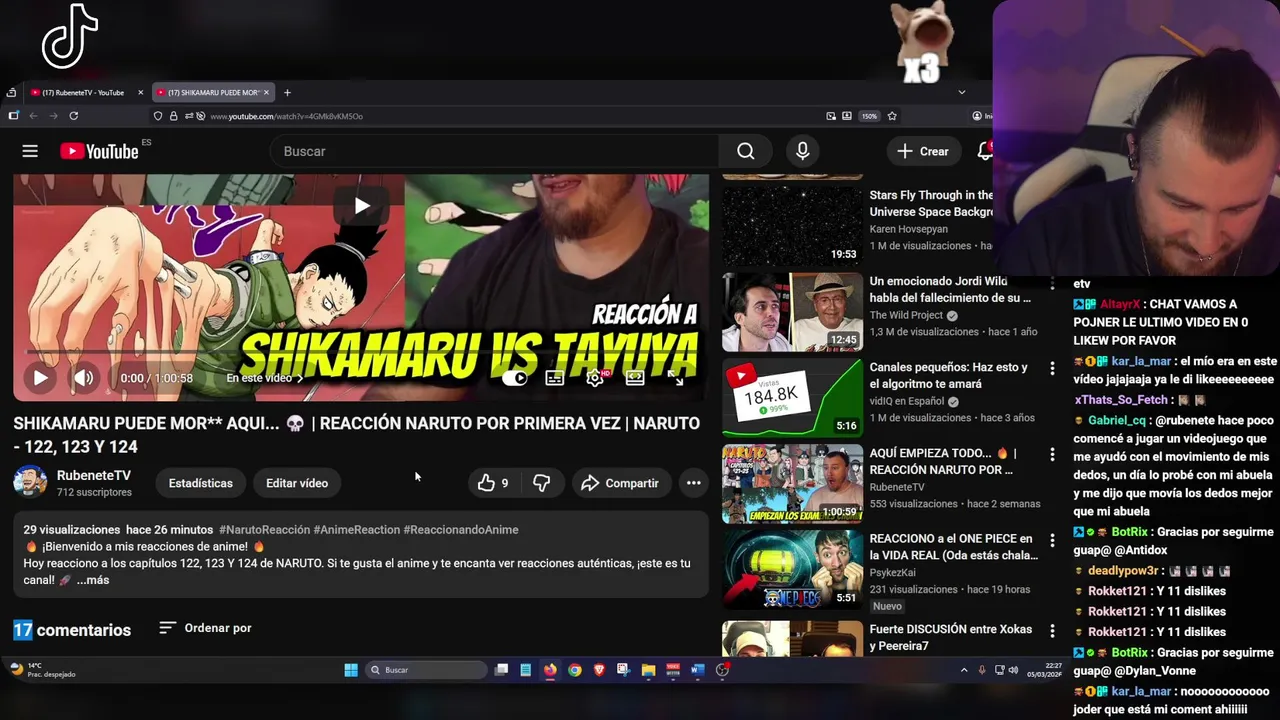Open the player settings gear
The width and height of the screenshot is (1280, 720).
595,378
